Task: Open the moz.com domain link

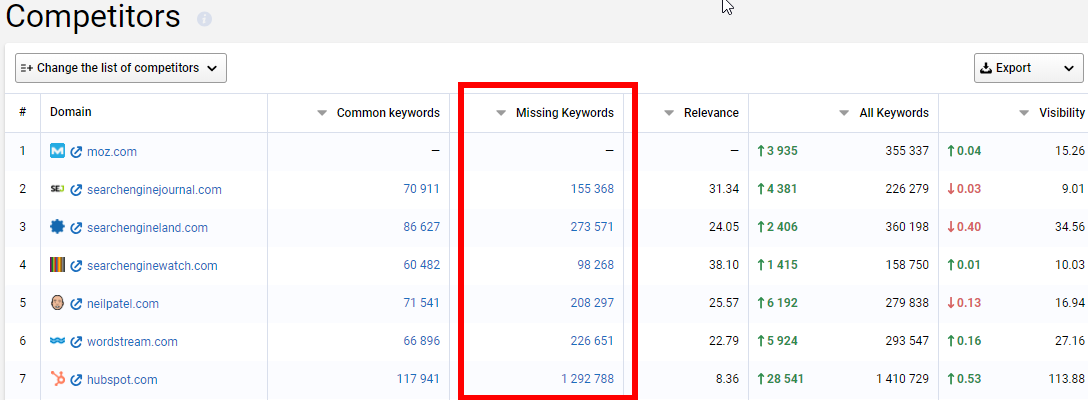Action: tap(111, 152)
